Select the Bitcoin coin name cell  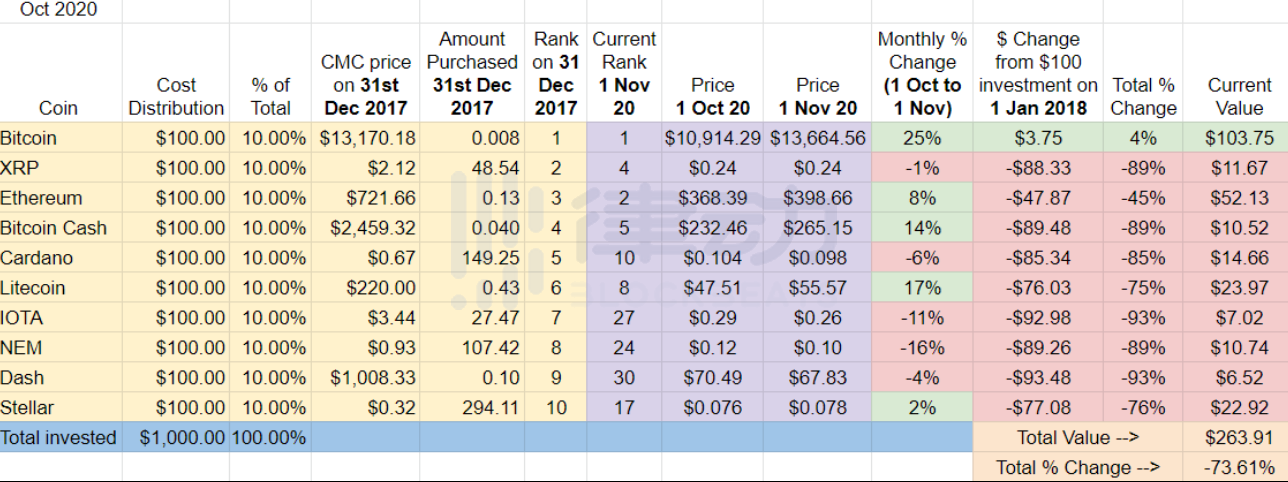tap(60, 138)
